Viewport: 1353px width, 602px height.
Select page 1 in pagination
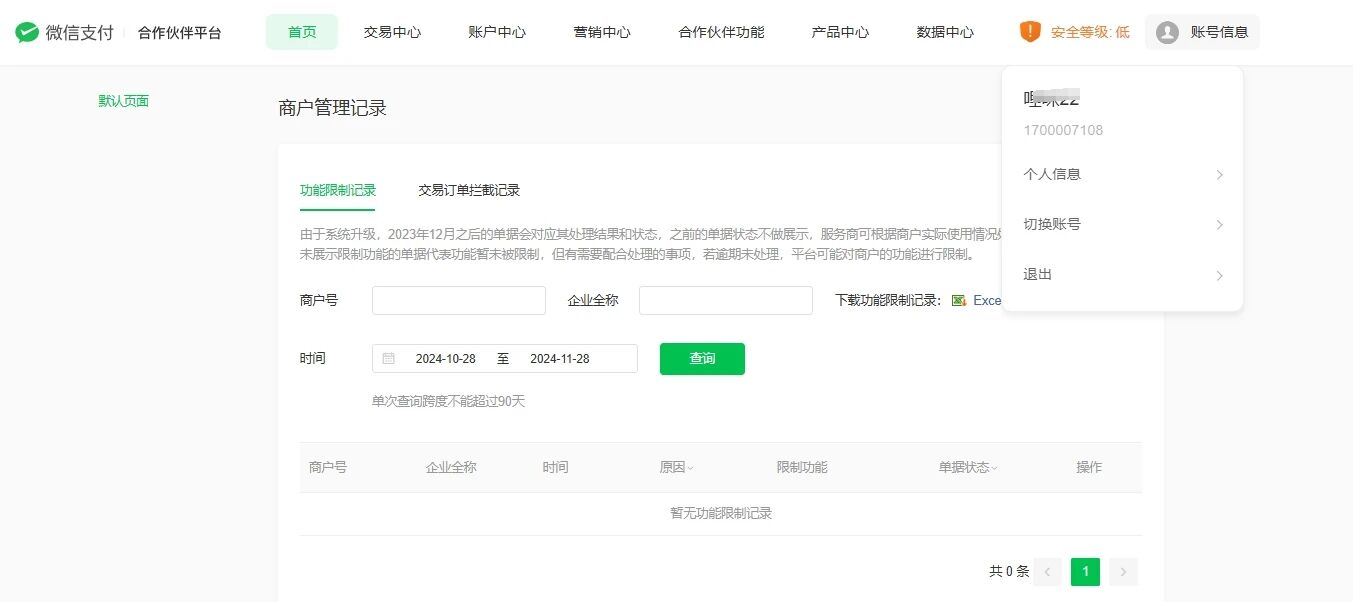(1086, 572)
